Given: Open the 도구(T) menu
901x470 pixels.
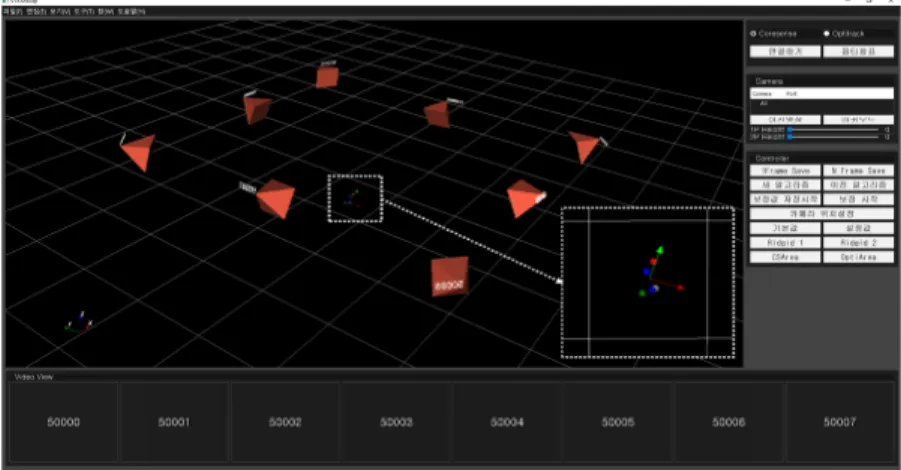Looking at the screenshot, I should (84, 11).
